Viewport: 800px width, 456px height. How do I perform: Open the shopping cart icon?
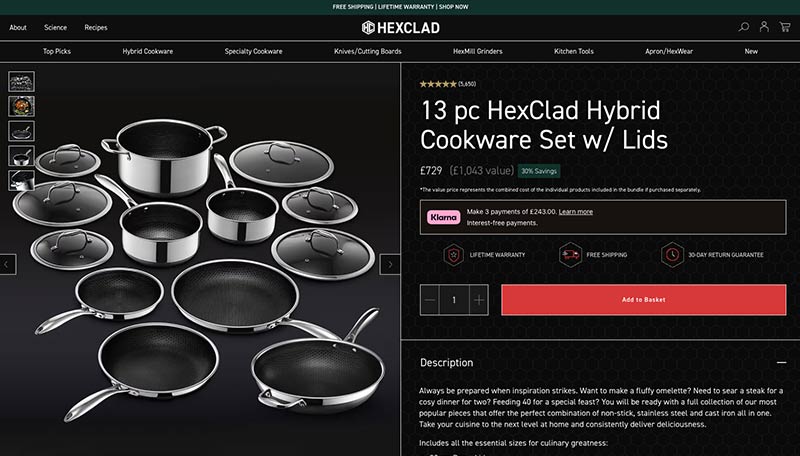785,27
